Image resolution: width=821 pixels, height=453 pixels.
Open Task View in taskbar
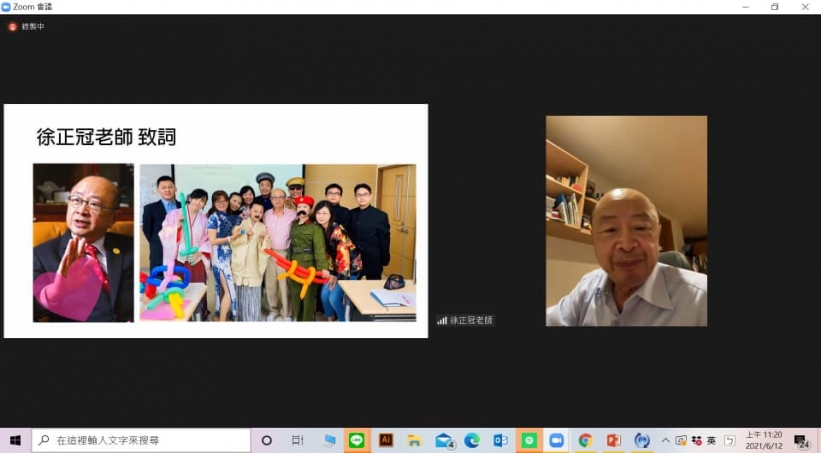(x=297, y=440)
